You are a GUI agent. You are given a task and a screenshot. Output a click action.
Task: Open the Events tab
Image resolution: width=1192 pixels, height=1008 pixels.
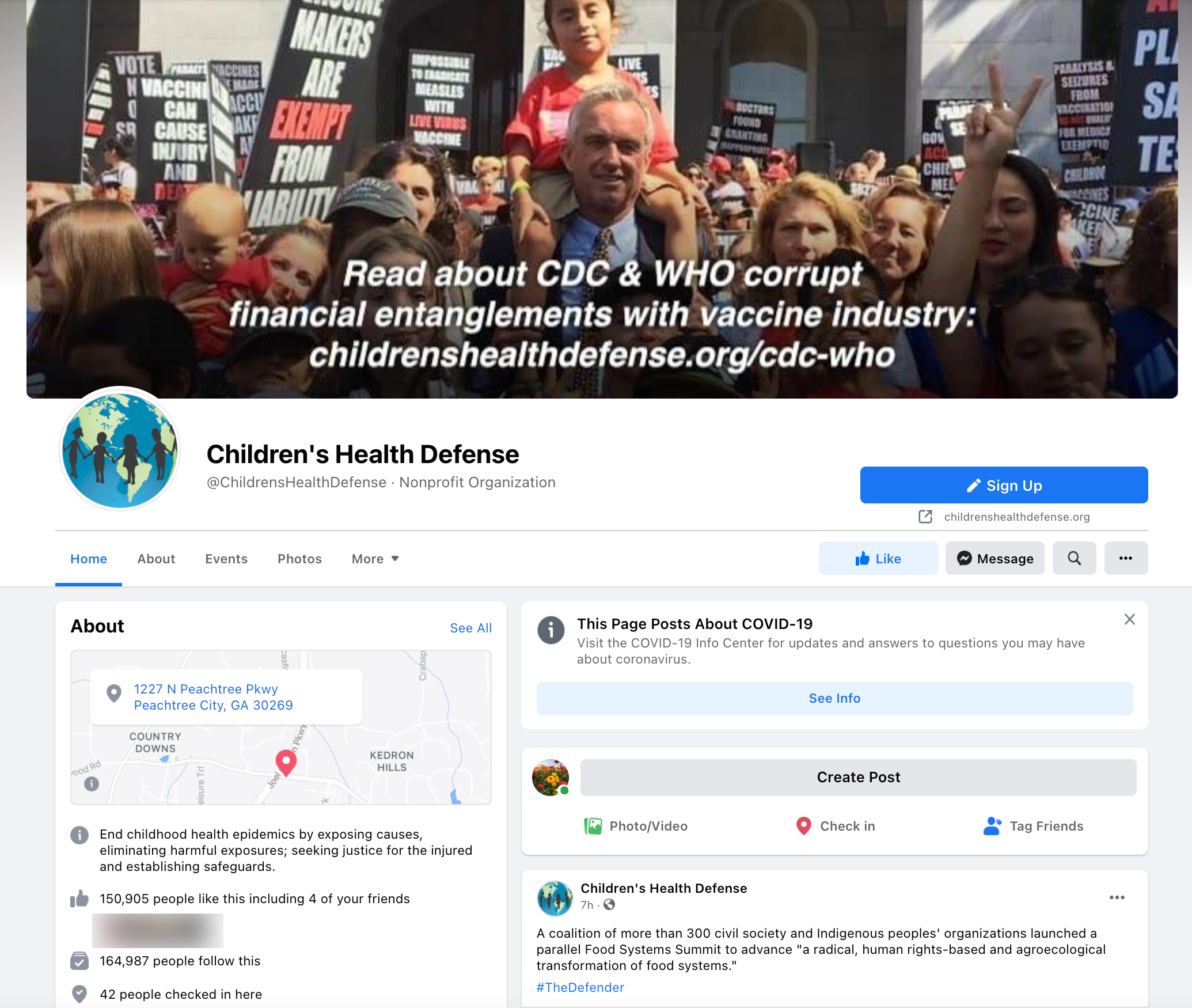click(x=226, y=559)
